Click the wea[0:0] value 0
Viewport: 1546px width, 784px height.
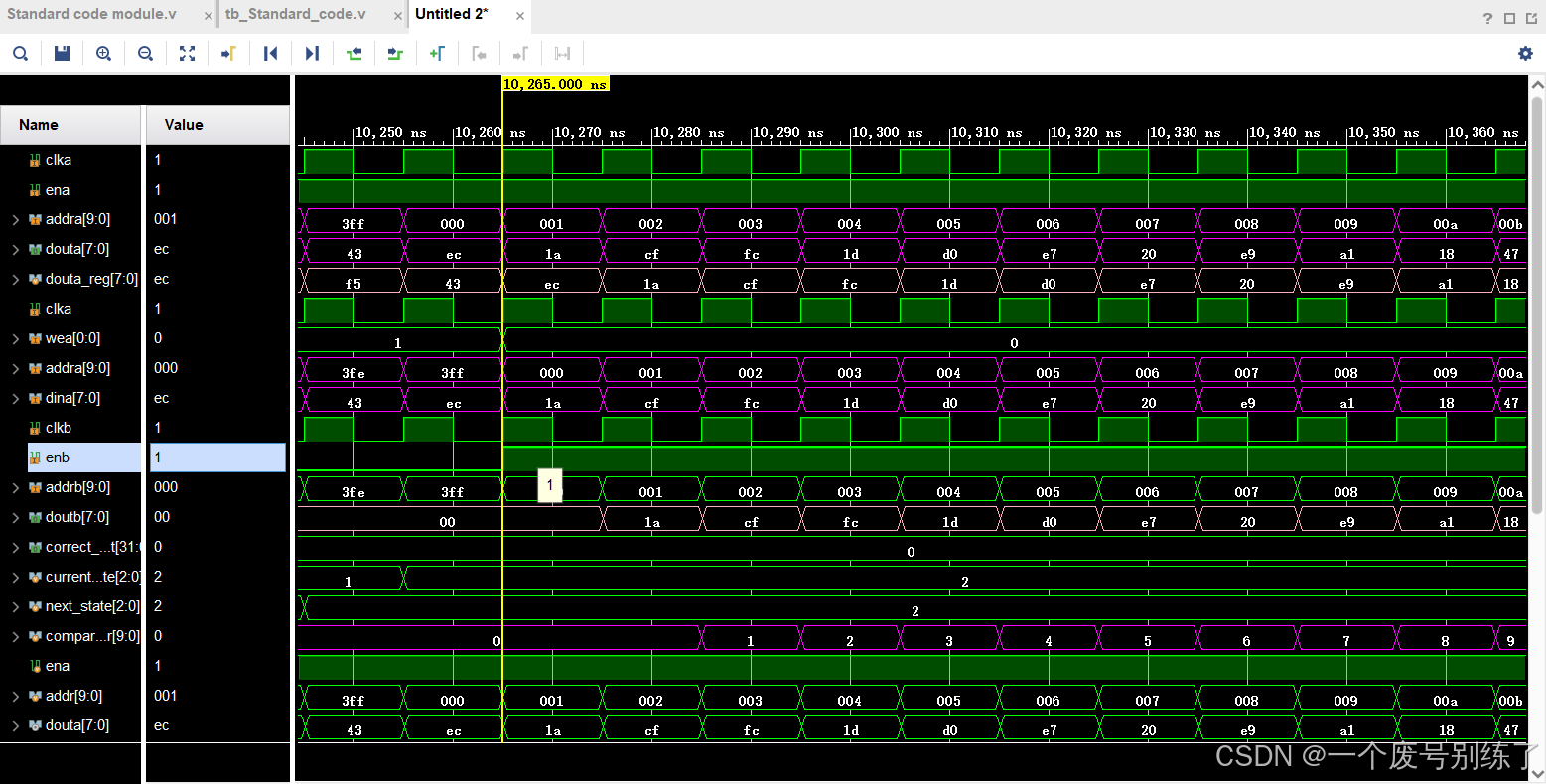158,338
